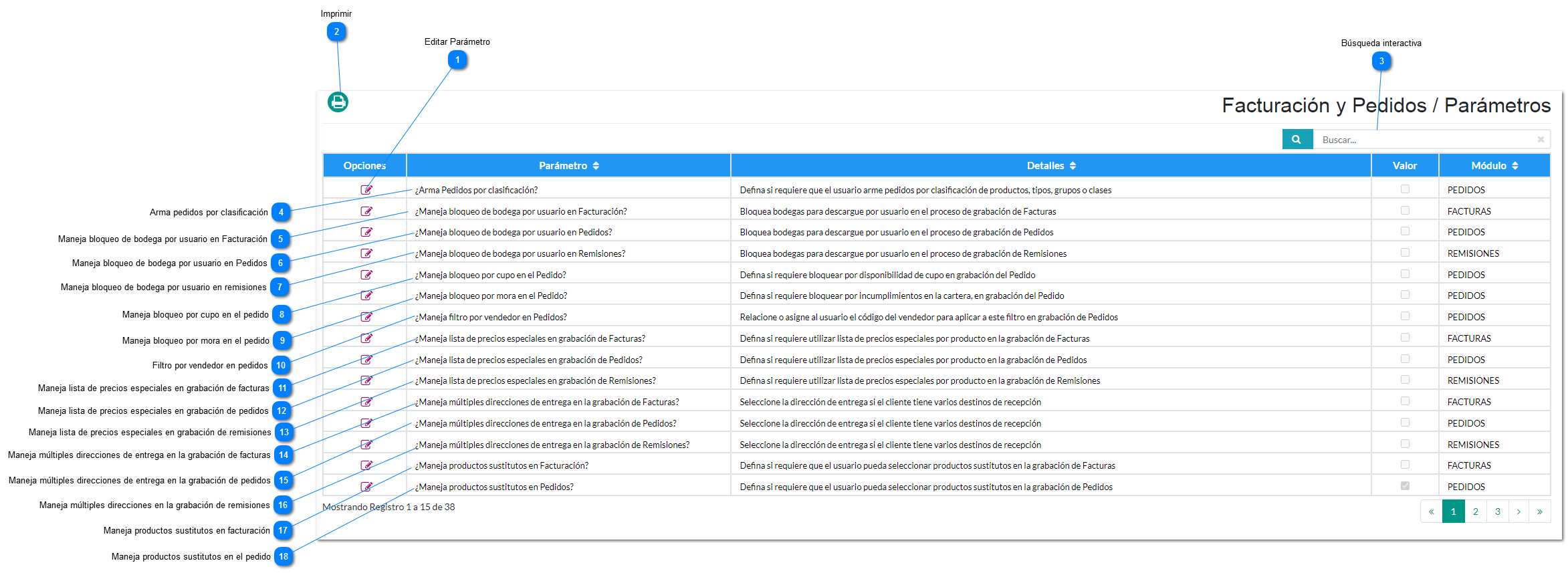This screenshot has height=573, width=1568.
Task: Sort table by Detalles column
Action: pyautogui.click(x=1051, y=166)
